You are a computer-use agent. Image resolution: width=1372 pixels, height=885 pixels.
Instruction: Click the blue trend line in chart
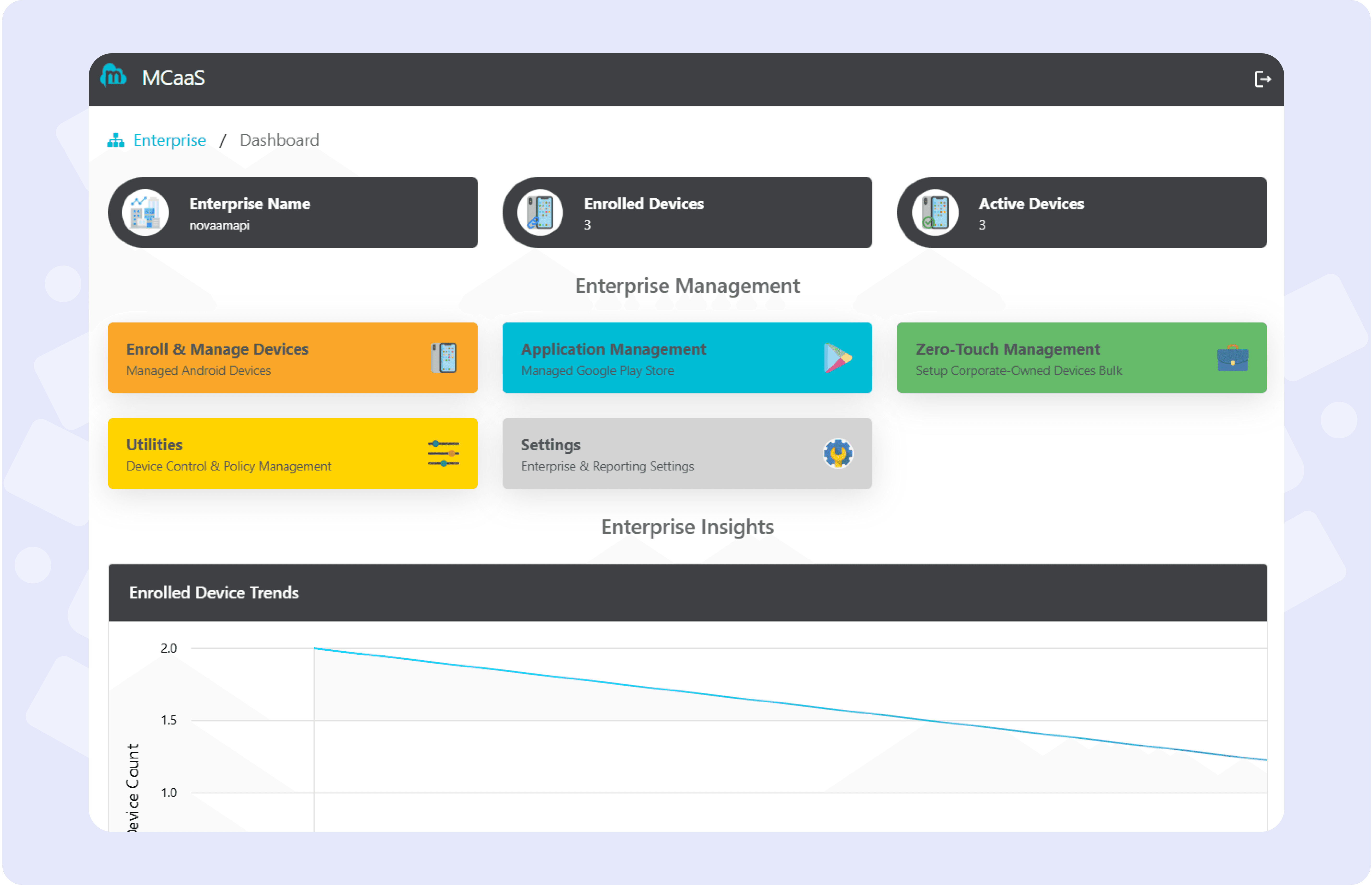tap(790, 704)
